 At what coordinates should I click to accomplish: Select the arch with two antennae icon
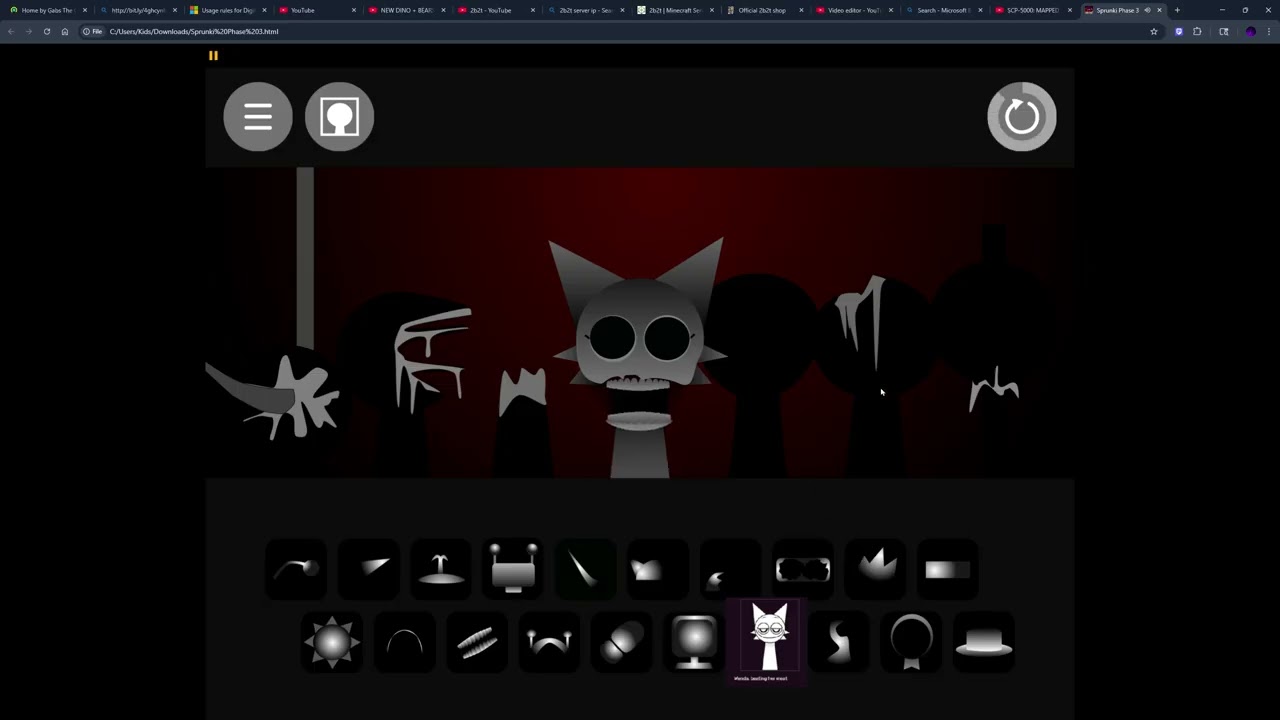tap(549, 642)
